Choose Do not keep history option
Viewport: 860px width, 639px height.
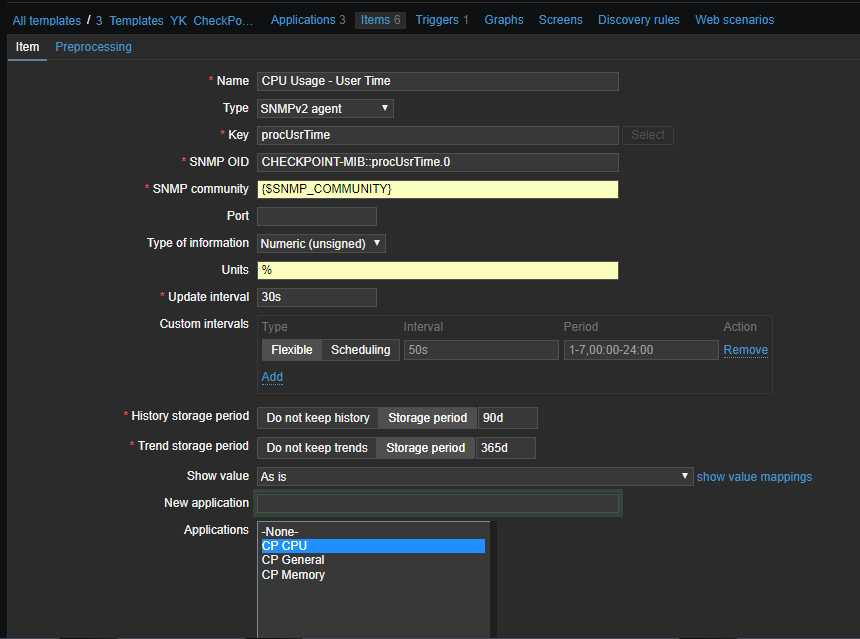(318, 418)
